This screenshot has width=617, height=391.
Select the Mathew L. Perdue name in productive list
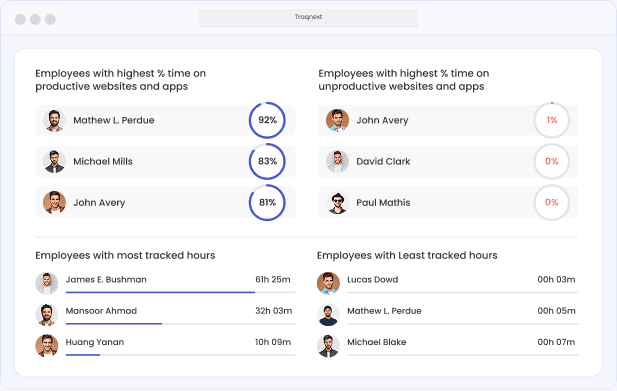pos(114,120)
